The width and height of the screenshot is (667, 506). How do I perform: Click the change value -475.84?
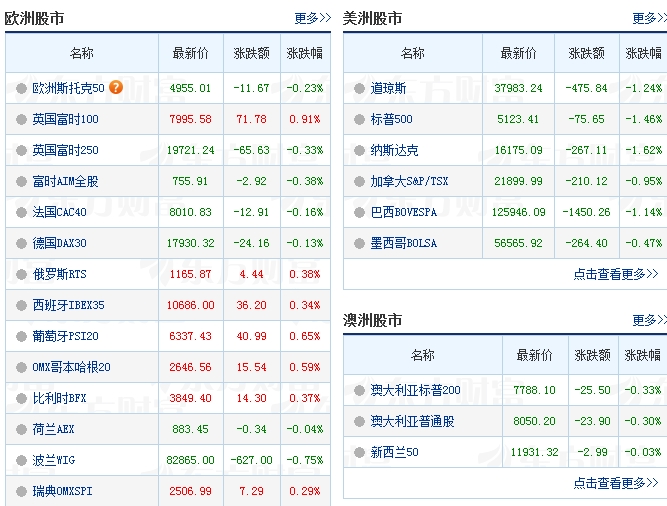(587, 88)
